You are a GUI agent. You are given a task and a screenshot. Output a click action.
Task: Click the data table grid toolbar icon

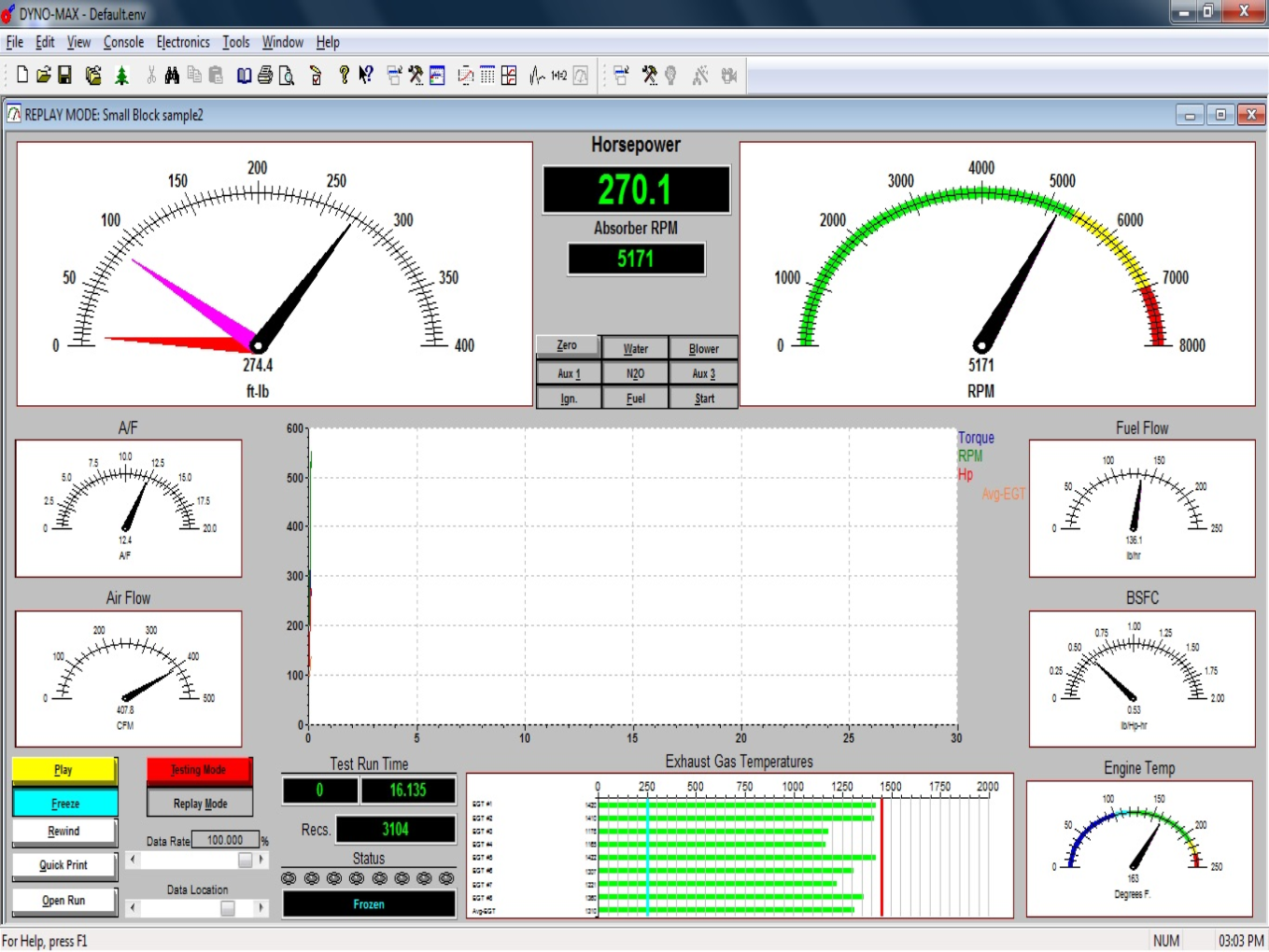486,76
